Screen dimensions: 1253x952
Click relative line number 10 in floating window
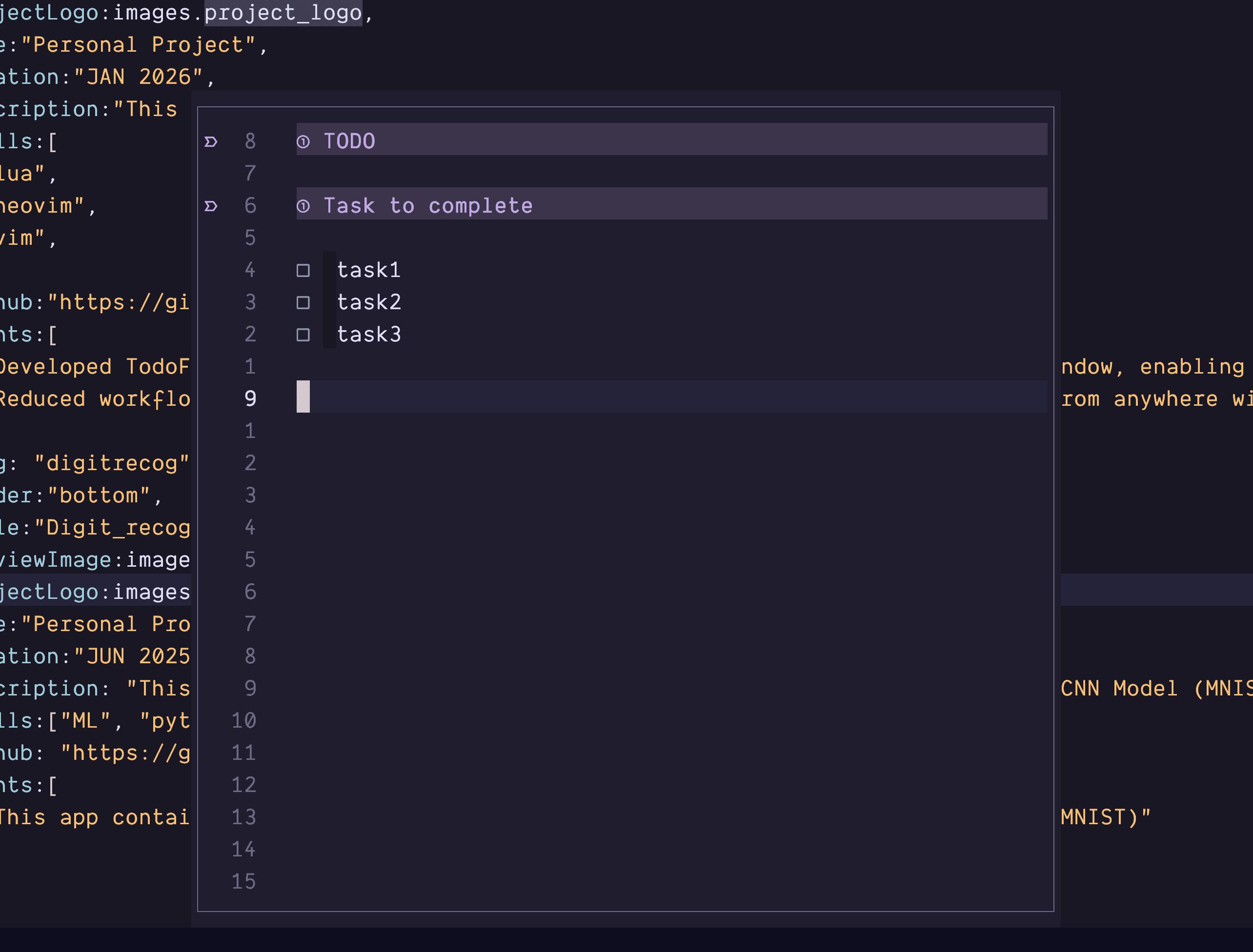click(x=244, y=721)
